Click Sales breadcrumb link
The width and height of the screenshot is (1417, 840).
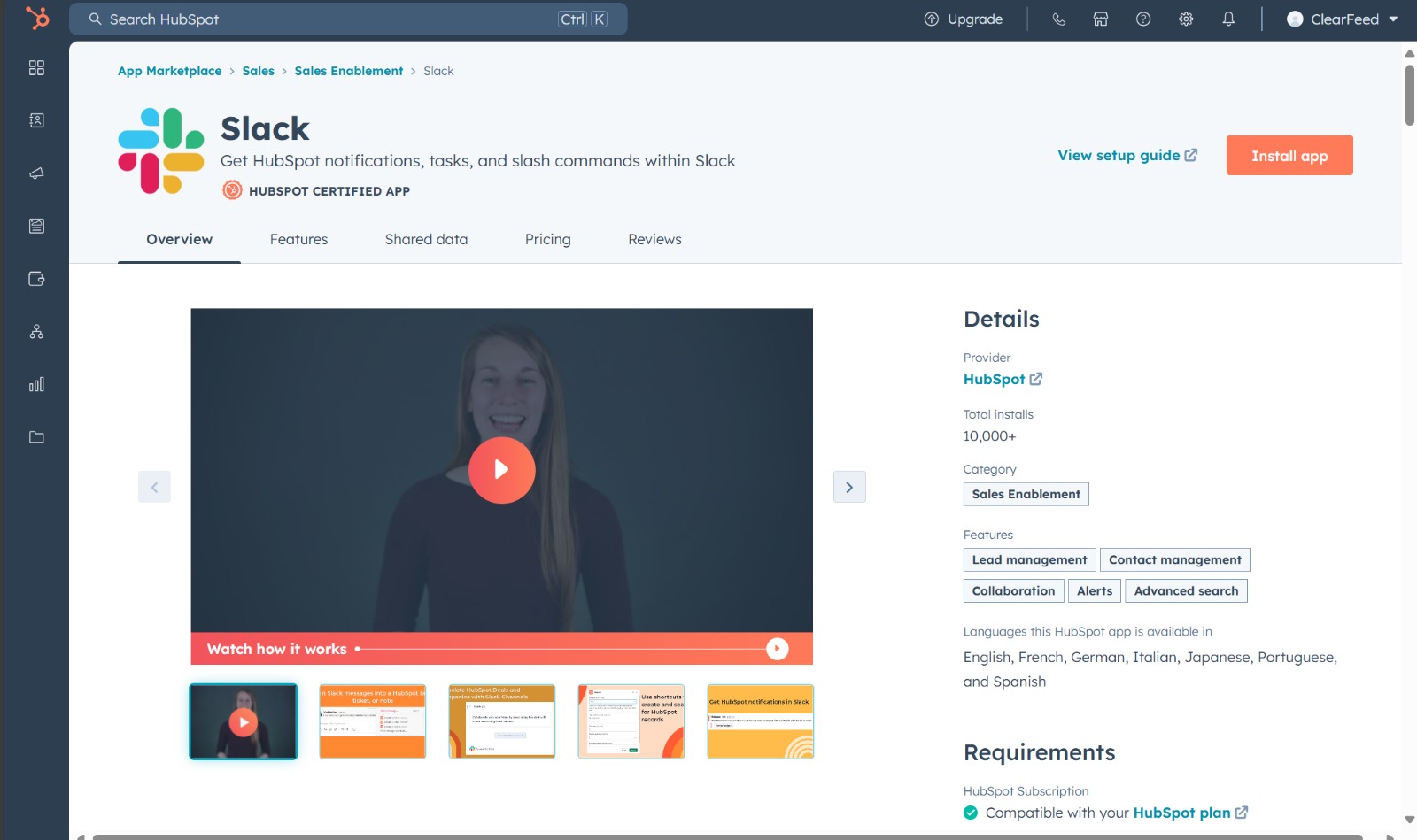(x=258, y=71)
